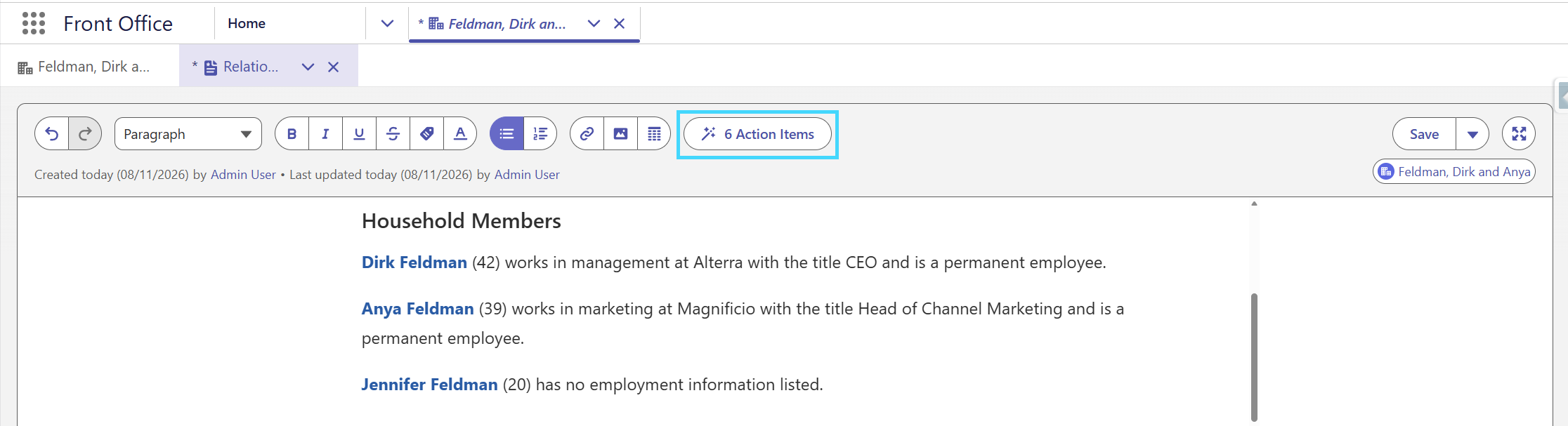Open the Admin User link after Last updated
Viewport: 1568px width, 426px height.
(x=527, y=174)
